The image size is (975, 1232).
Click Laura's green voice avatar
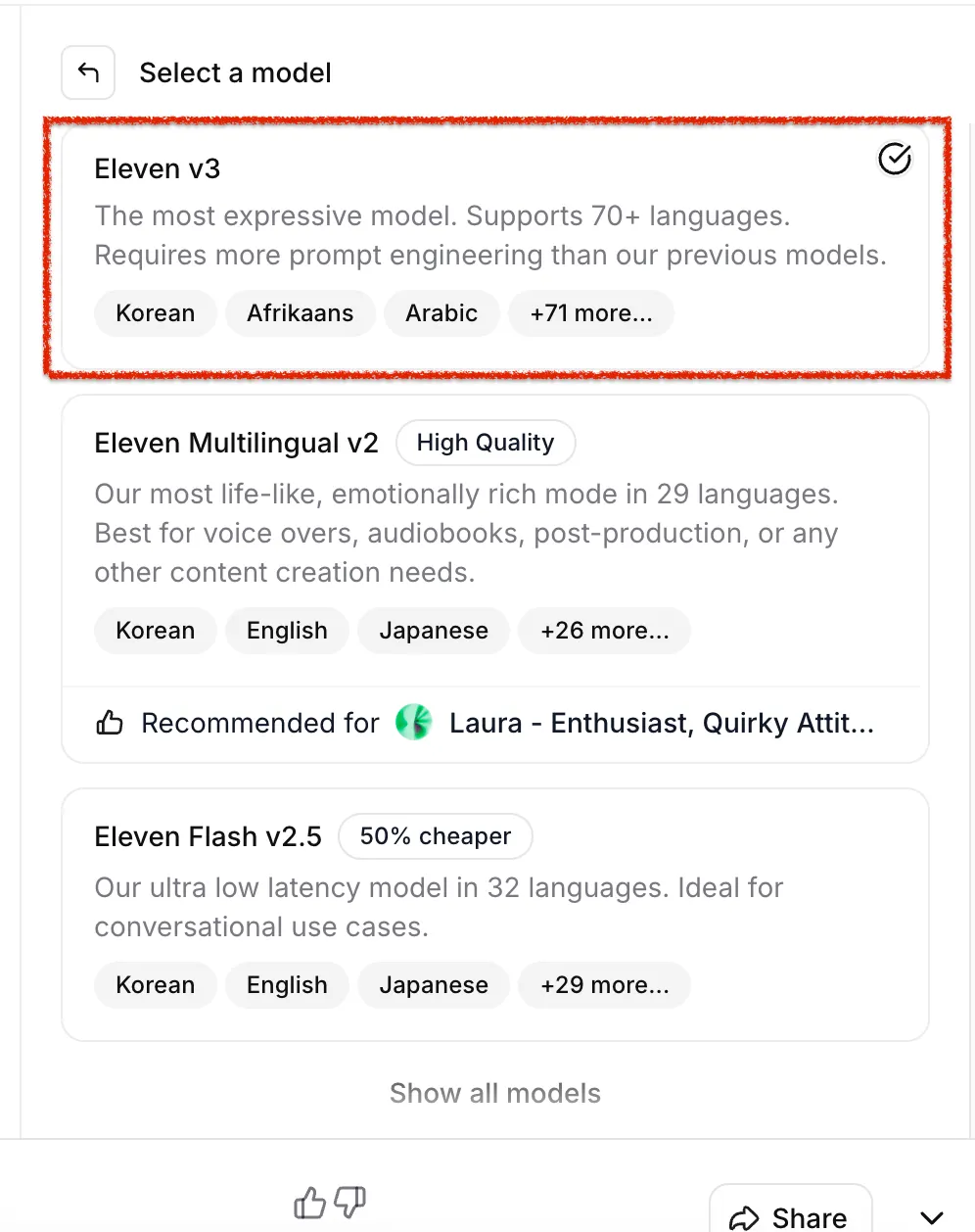point(413,723)
